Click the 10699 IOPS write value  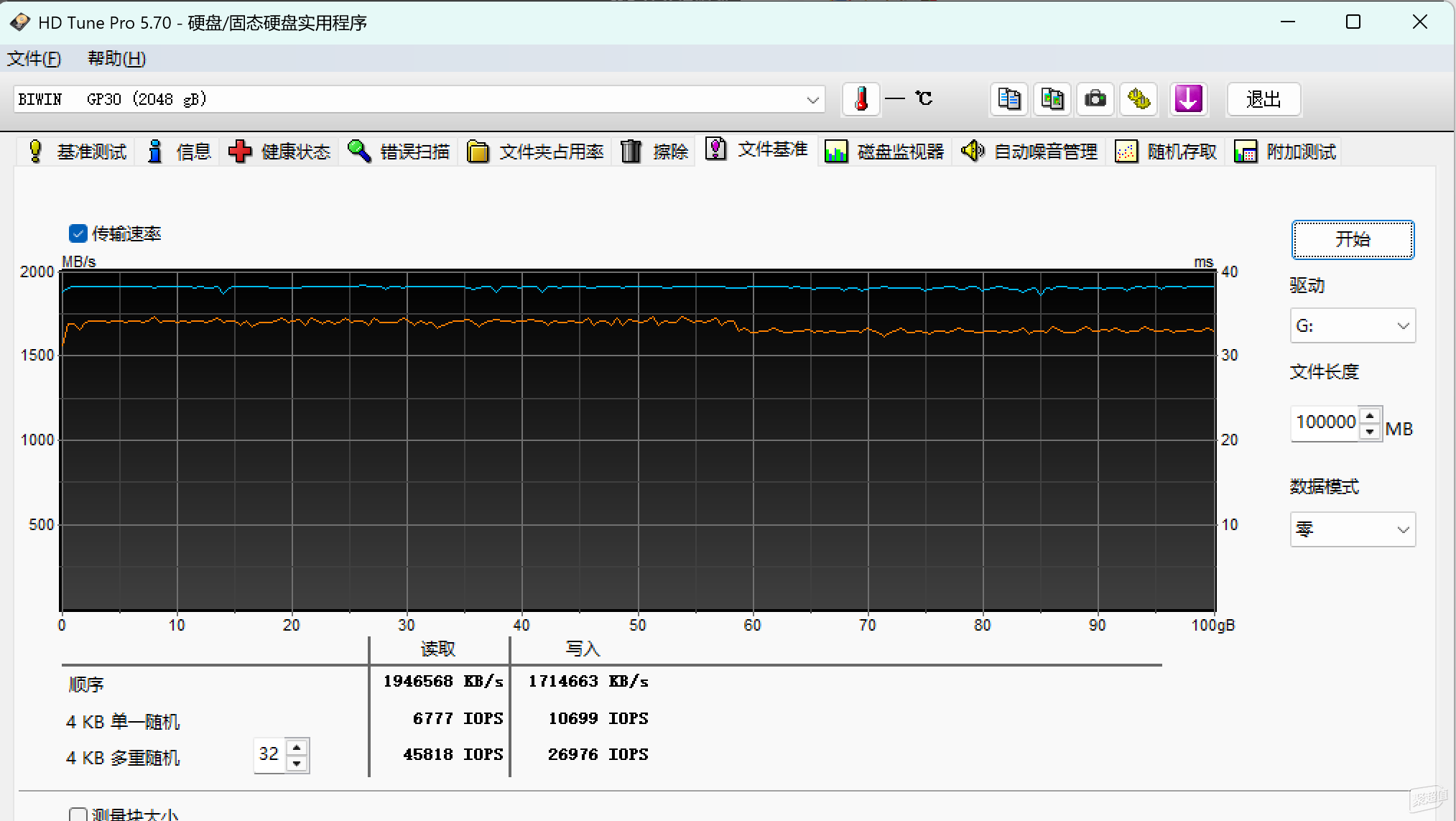pos(598,718)
